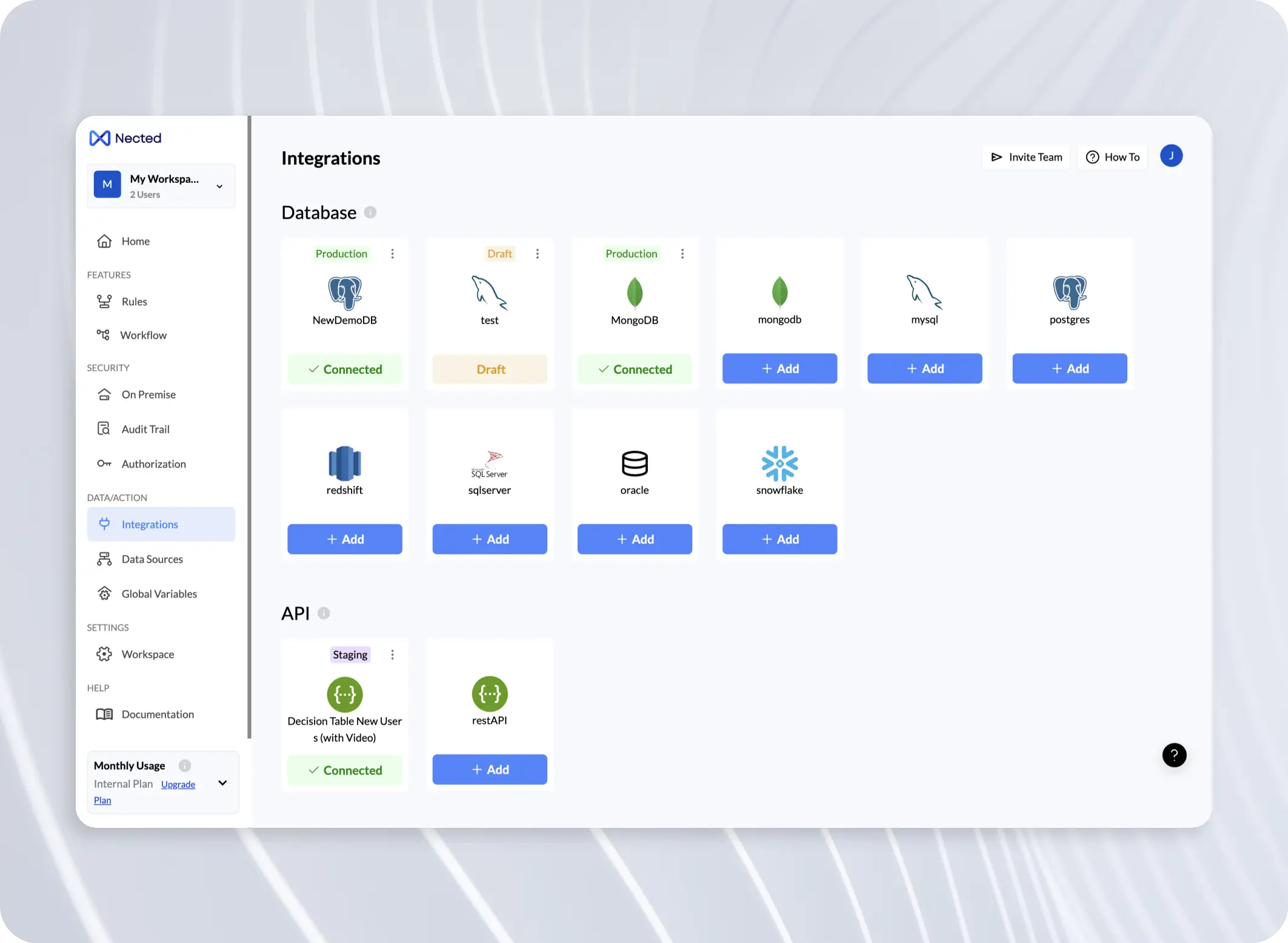The width and height of the screenshot is (1288, 943).
Task: Click Invite Team
Action: [1026, 156]
